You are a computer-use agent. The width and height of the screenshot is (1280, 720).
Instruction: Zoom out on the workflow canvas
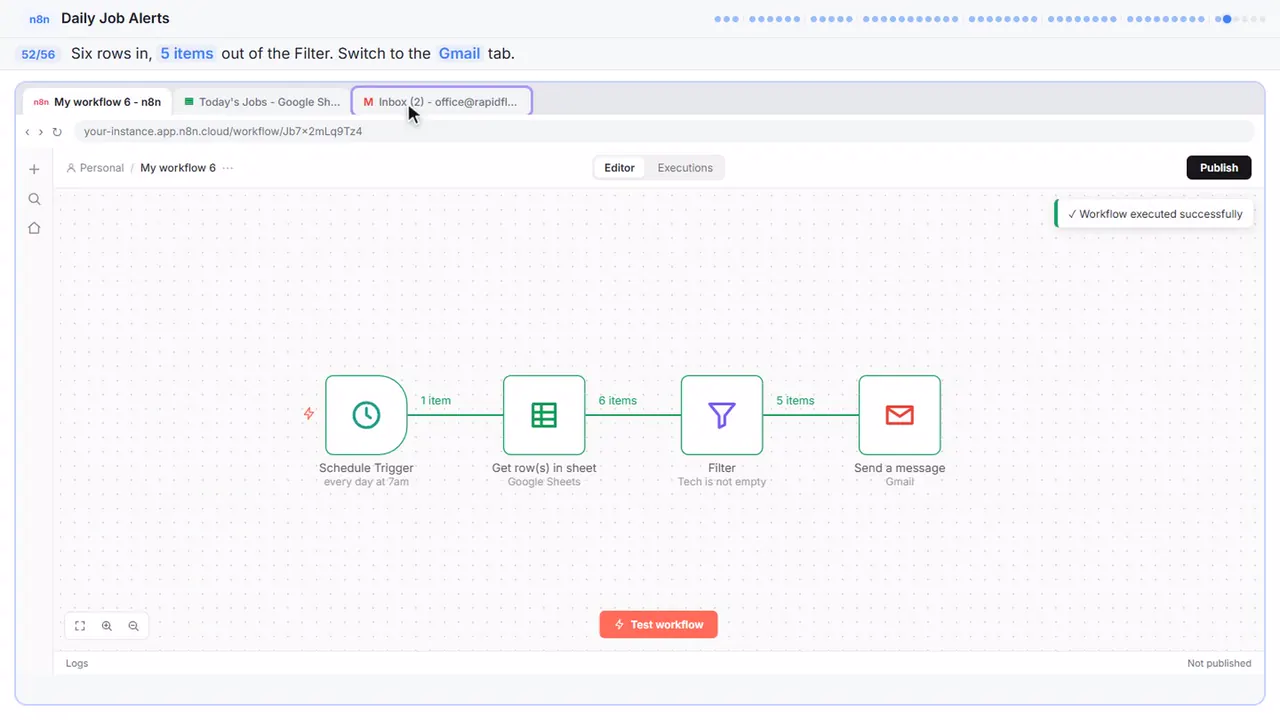tap(134, 626)
